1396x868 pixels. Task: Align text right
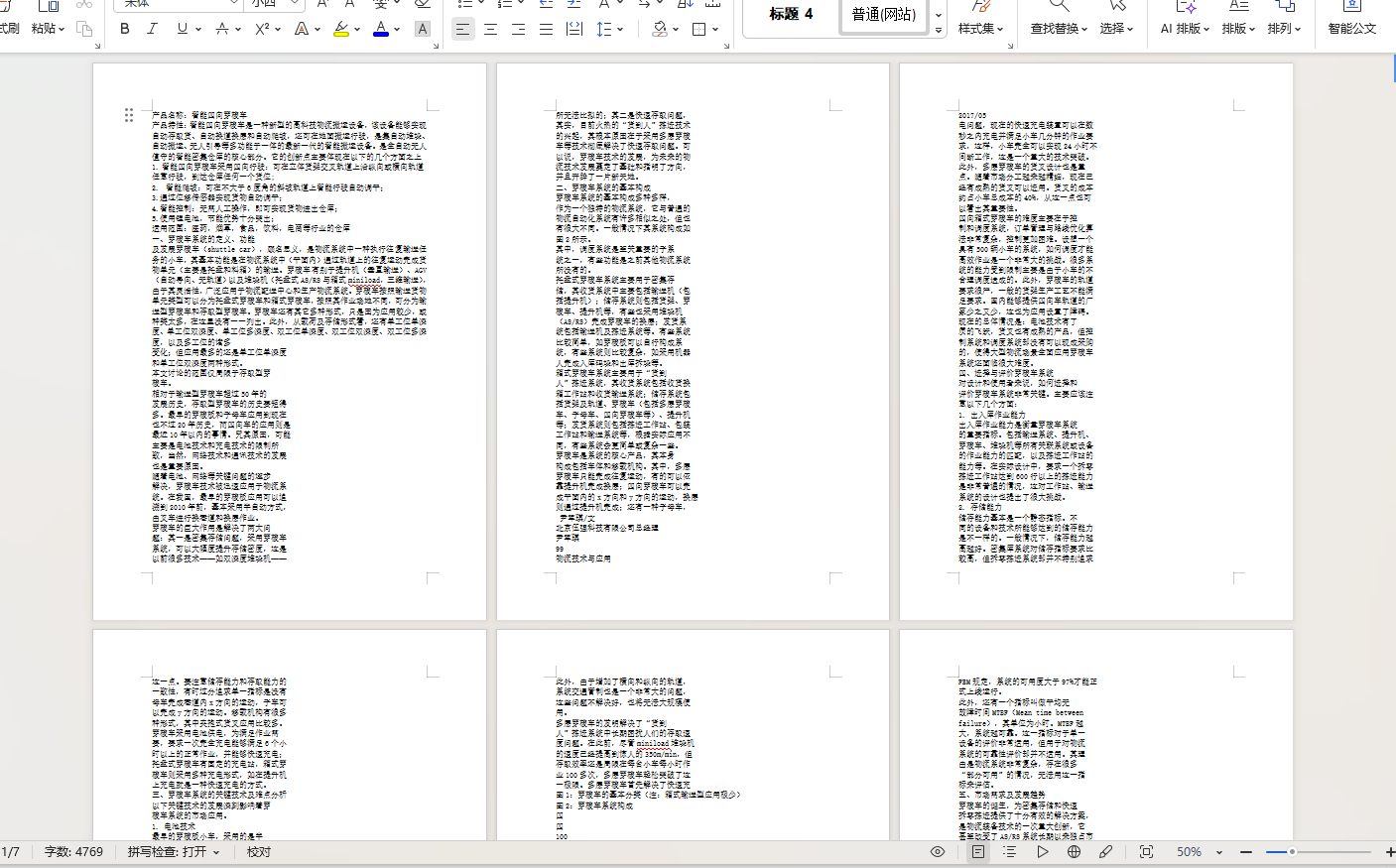pyautogui.click(x=518, y=29)
